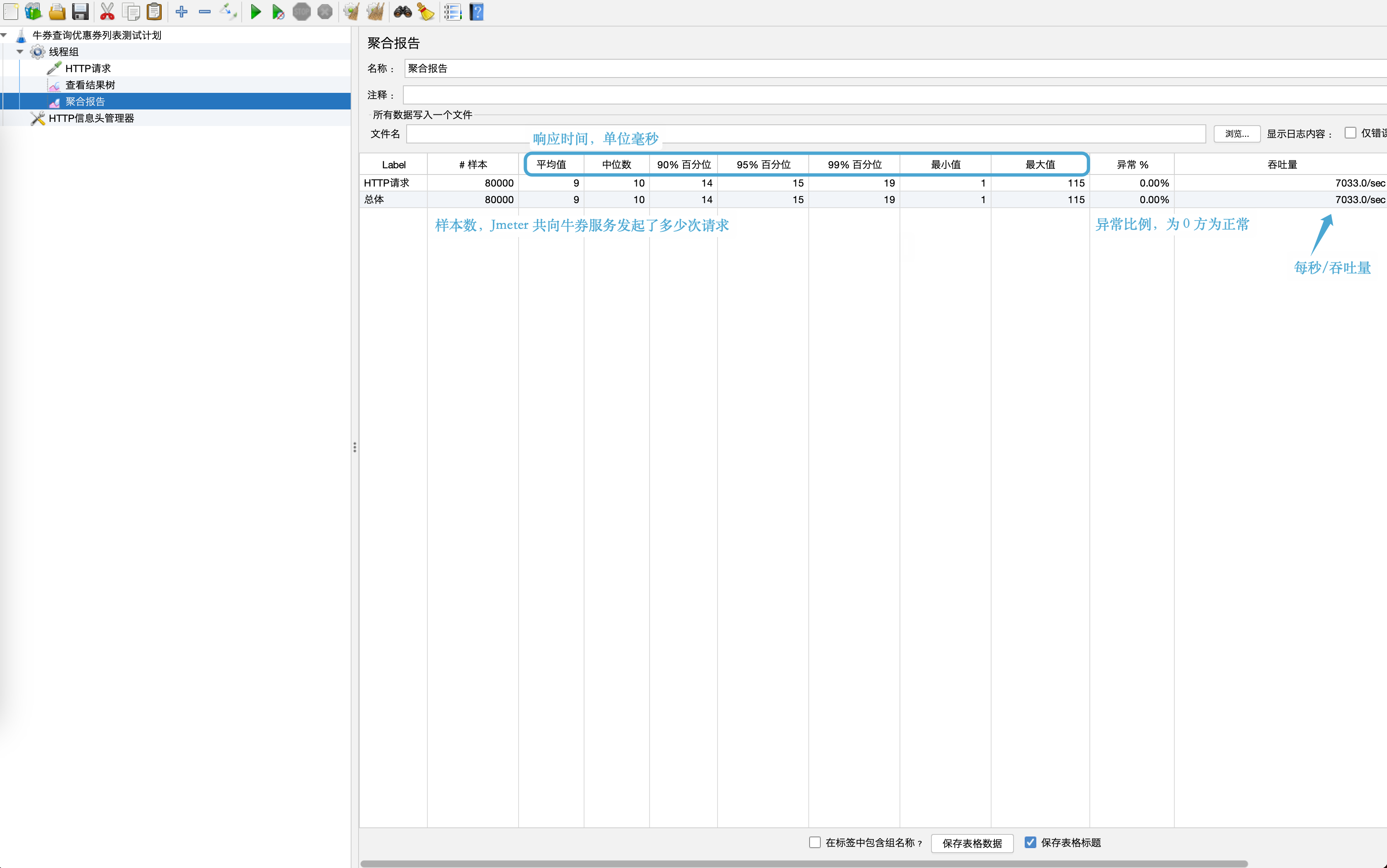Collapse the test plan root node
This screenshot has height=868, width=1387.
click(x=4, y=35)
